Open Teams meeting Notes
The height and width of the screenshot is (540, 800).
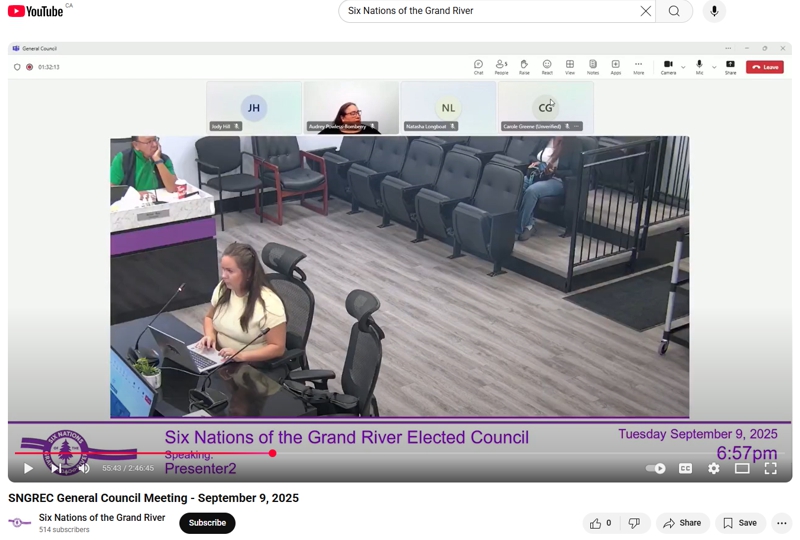pos(593,67)
